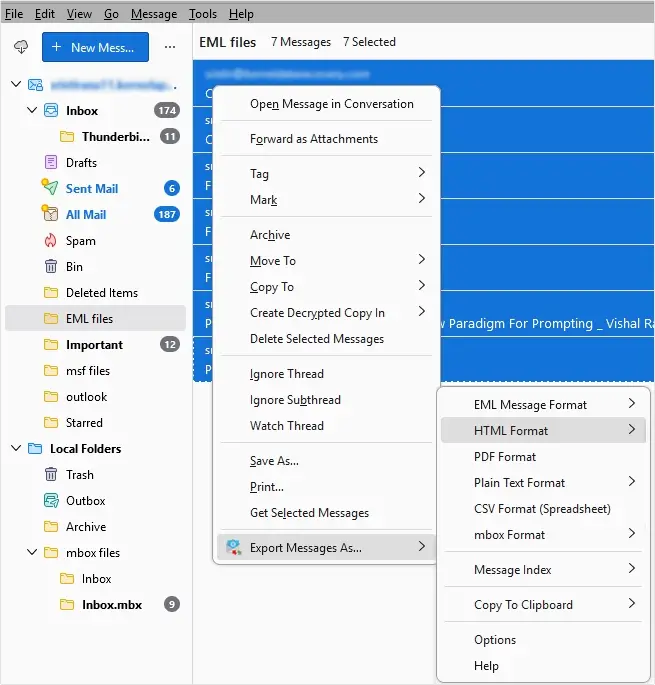Click the Export Messages As add-on icon

pyautogui.click(x=233, y=547)
